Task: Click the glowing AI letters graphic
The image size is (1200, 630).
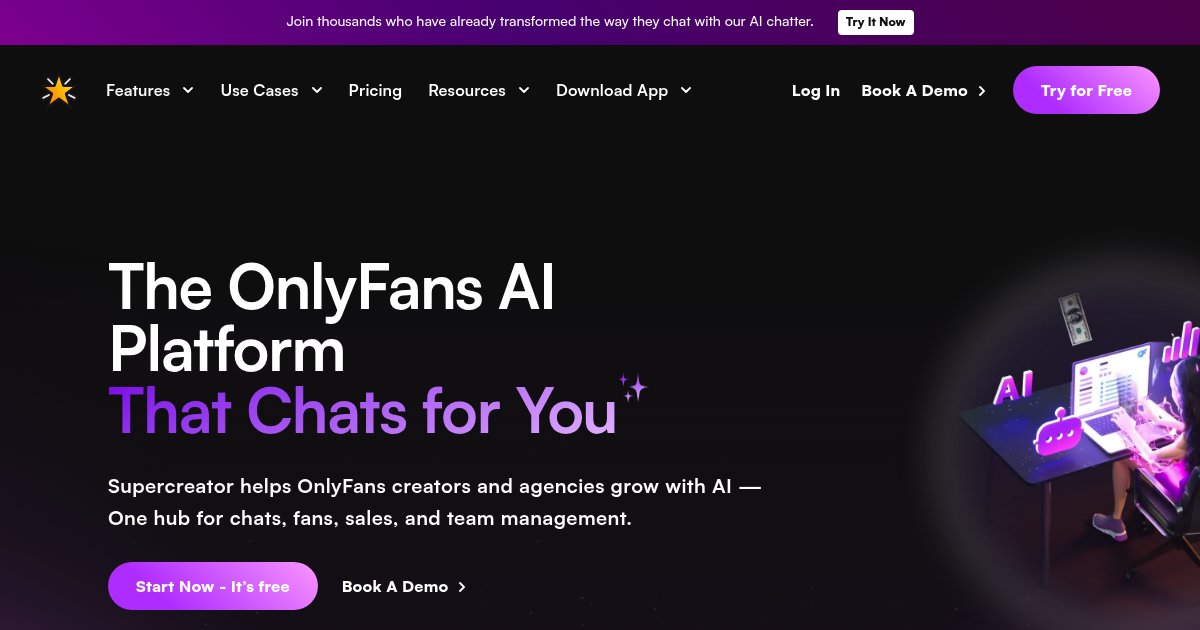Action: (x=1015, y=387)
